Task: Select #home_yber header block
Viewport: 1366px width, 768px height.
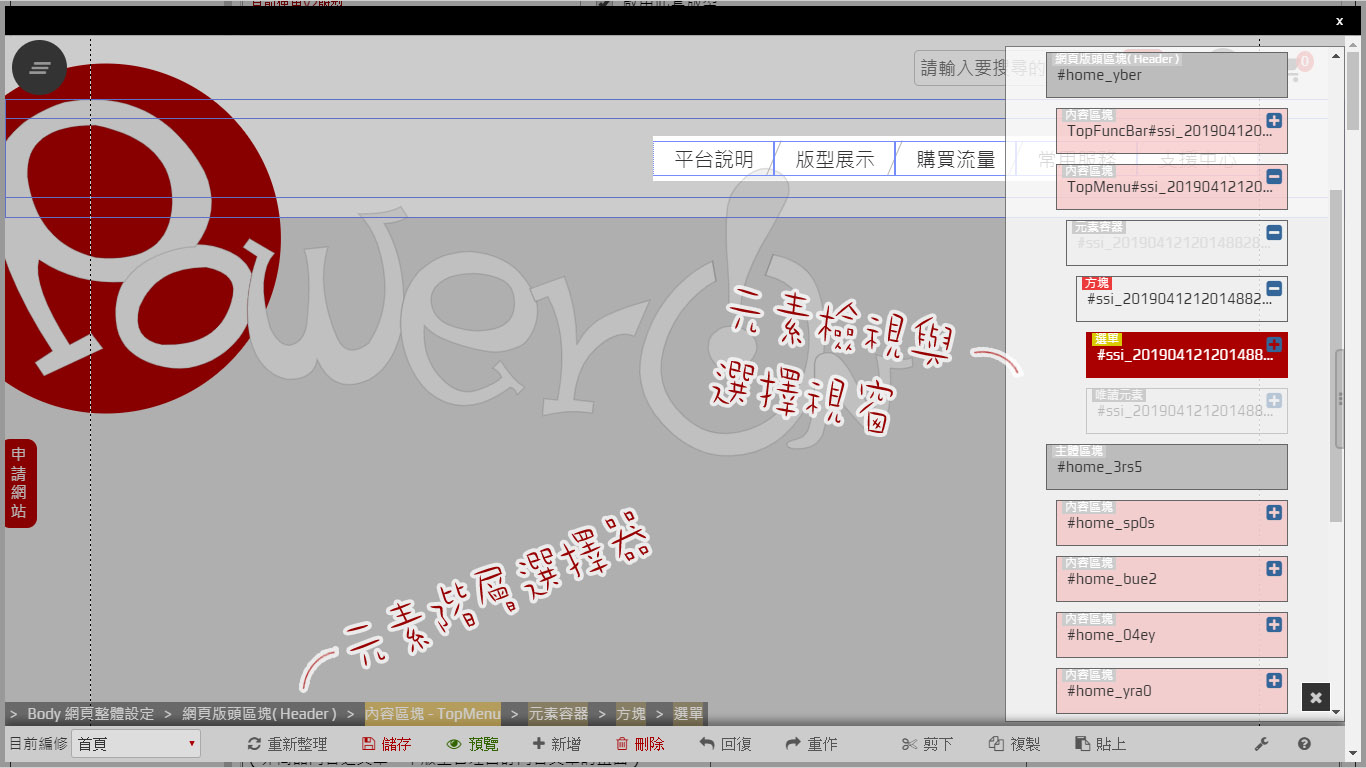Action: point(1166,75)
